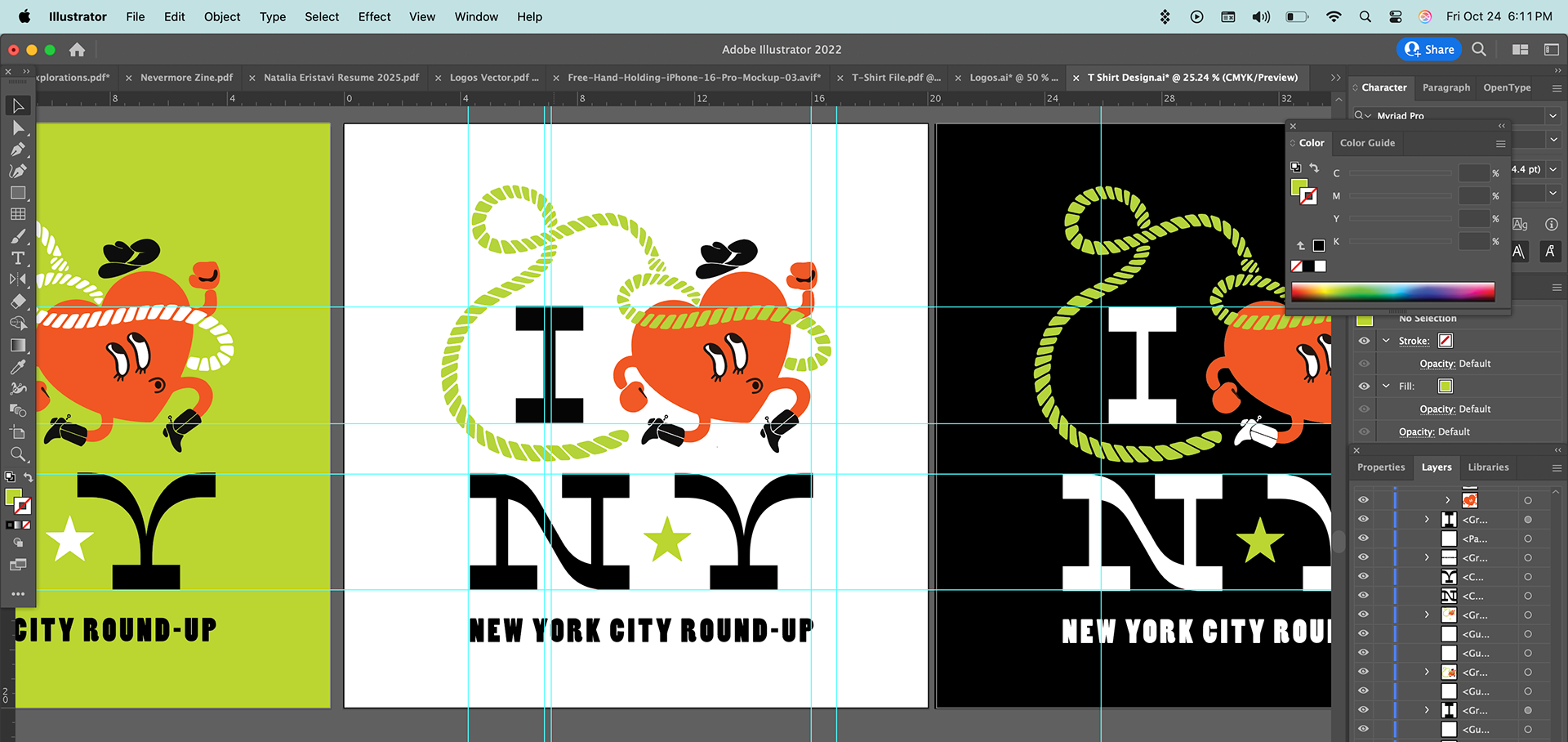Select the Pen tool
The width and height of the screenshot is (1568, 742).
pos(18,150)
